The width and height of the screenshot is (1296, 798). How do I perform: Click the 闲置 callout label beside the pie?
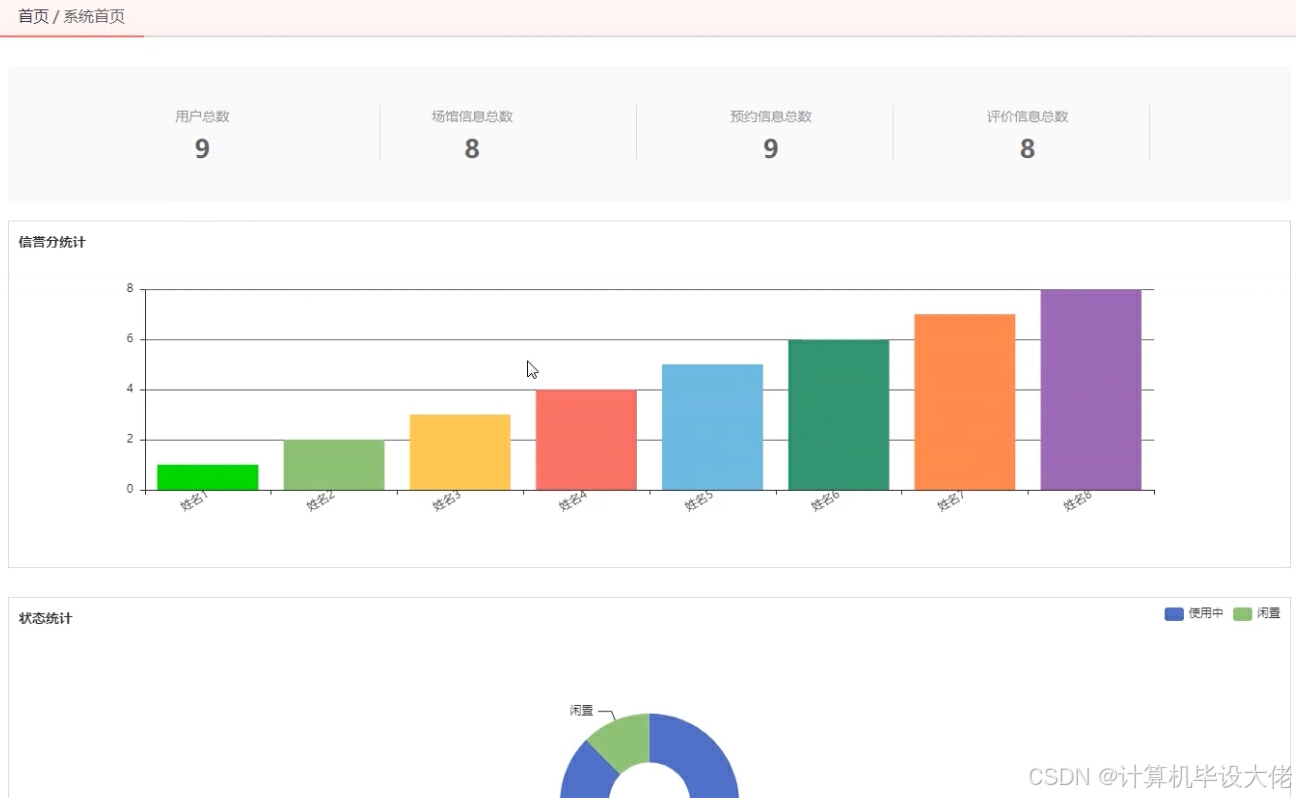[582, 711]
